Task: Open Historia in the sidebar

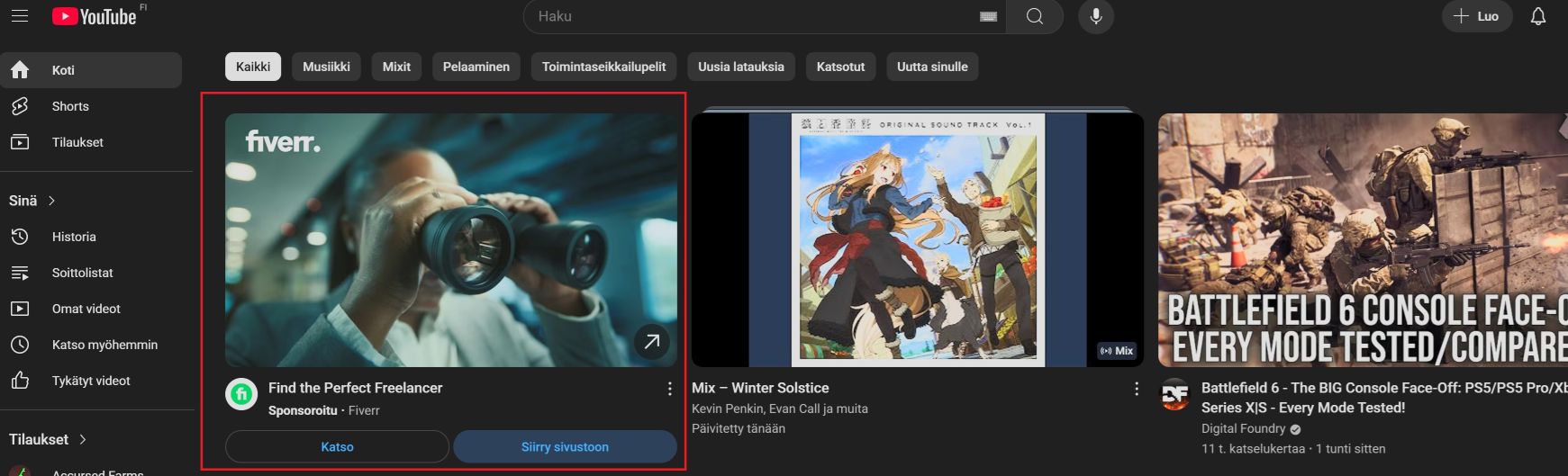Action: (91, 237)
